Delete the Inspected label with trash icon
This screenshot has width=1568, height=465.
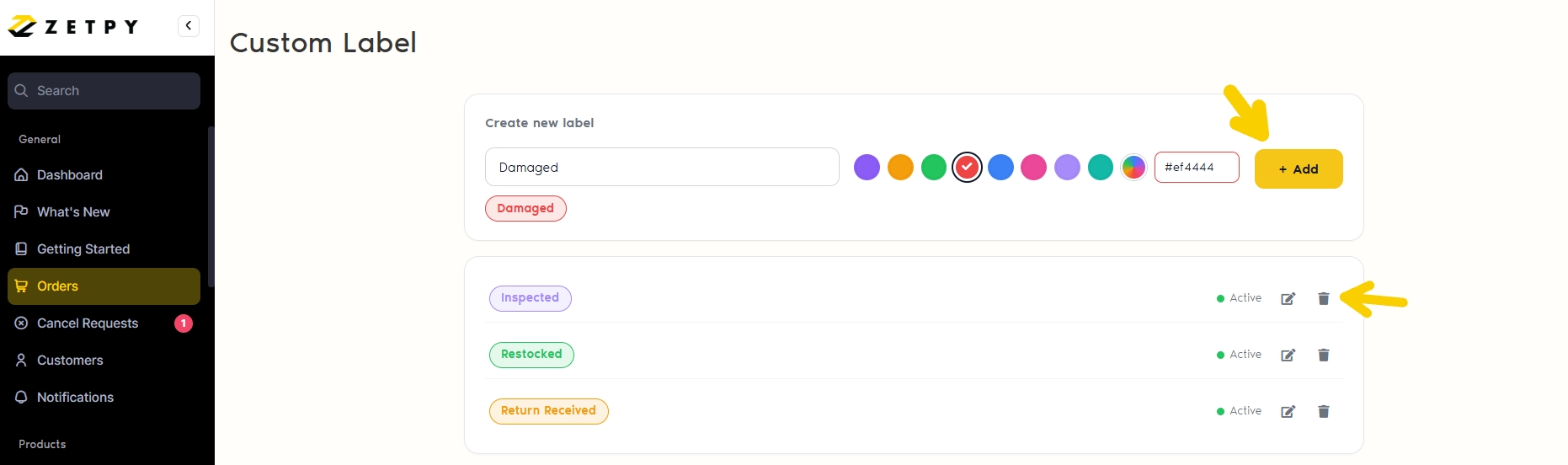[1323, 298]
